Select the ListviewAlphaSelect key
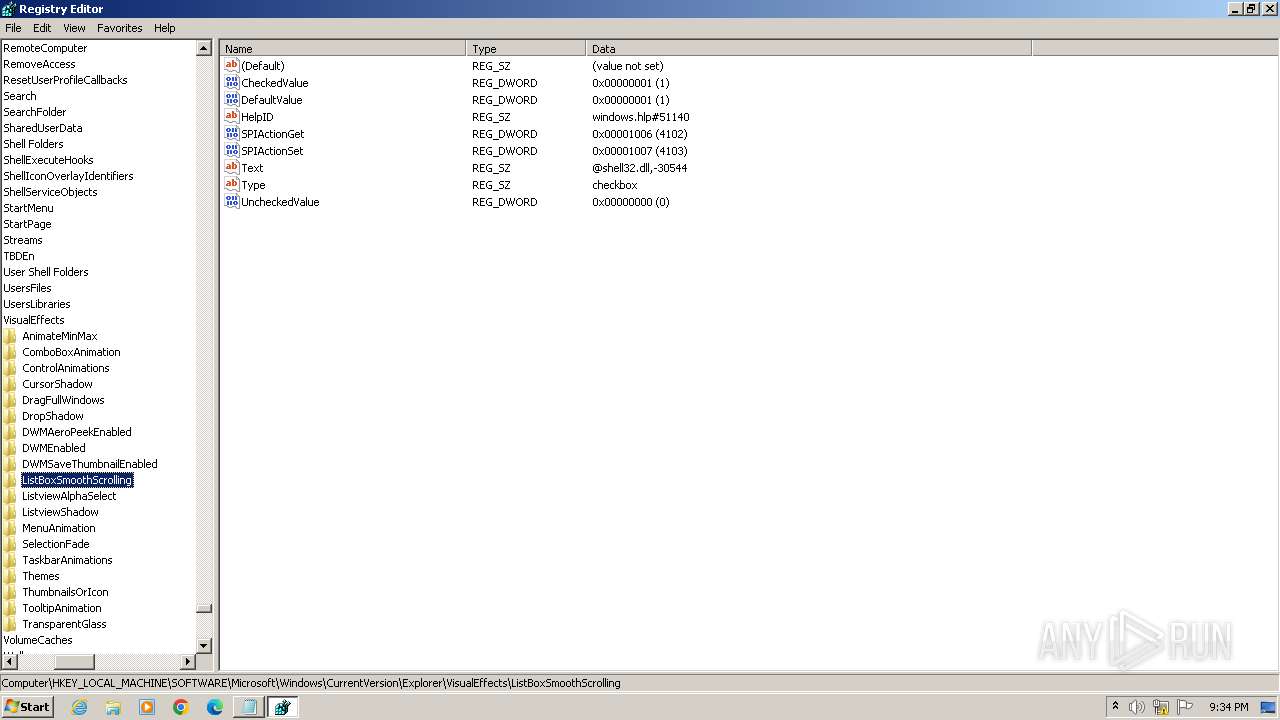Viewport: 1280px width, 720px height. click(x=69, y=496)
